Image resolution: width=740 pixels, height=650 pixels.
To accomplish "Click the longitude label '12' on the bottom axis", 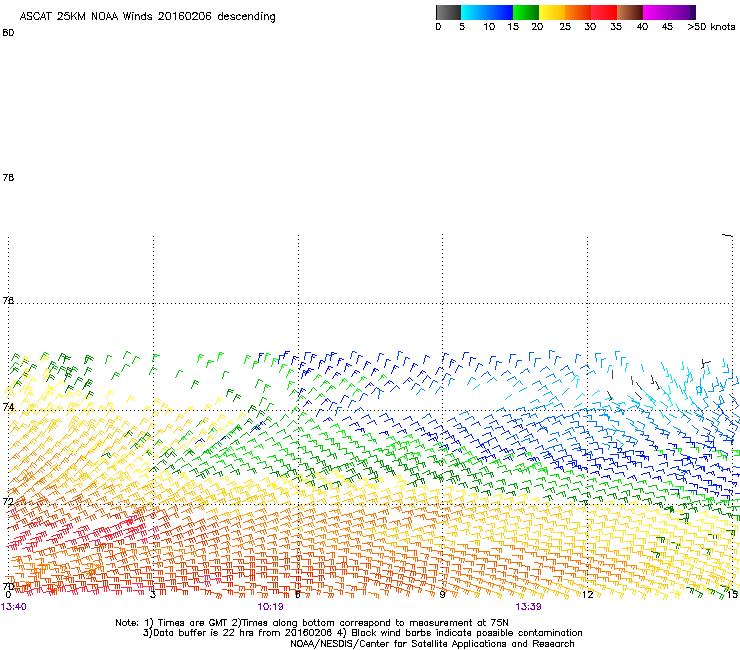I will coord(588,595).
